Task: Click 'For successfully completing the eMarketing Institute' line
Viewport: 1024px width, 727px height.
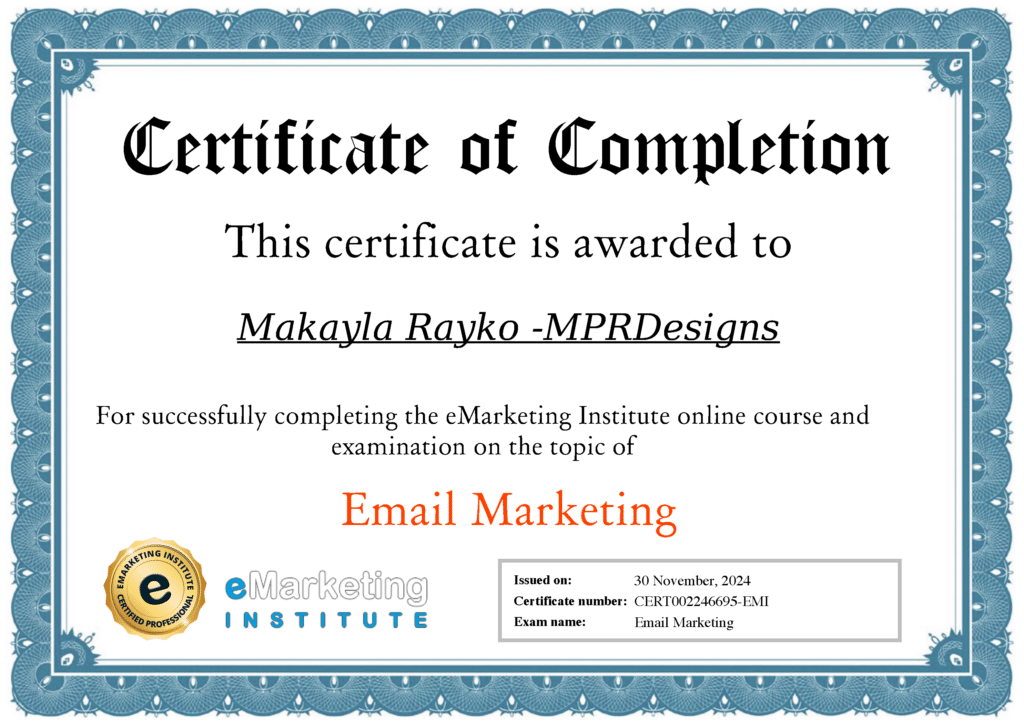Action: (483, 416)
